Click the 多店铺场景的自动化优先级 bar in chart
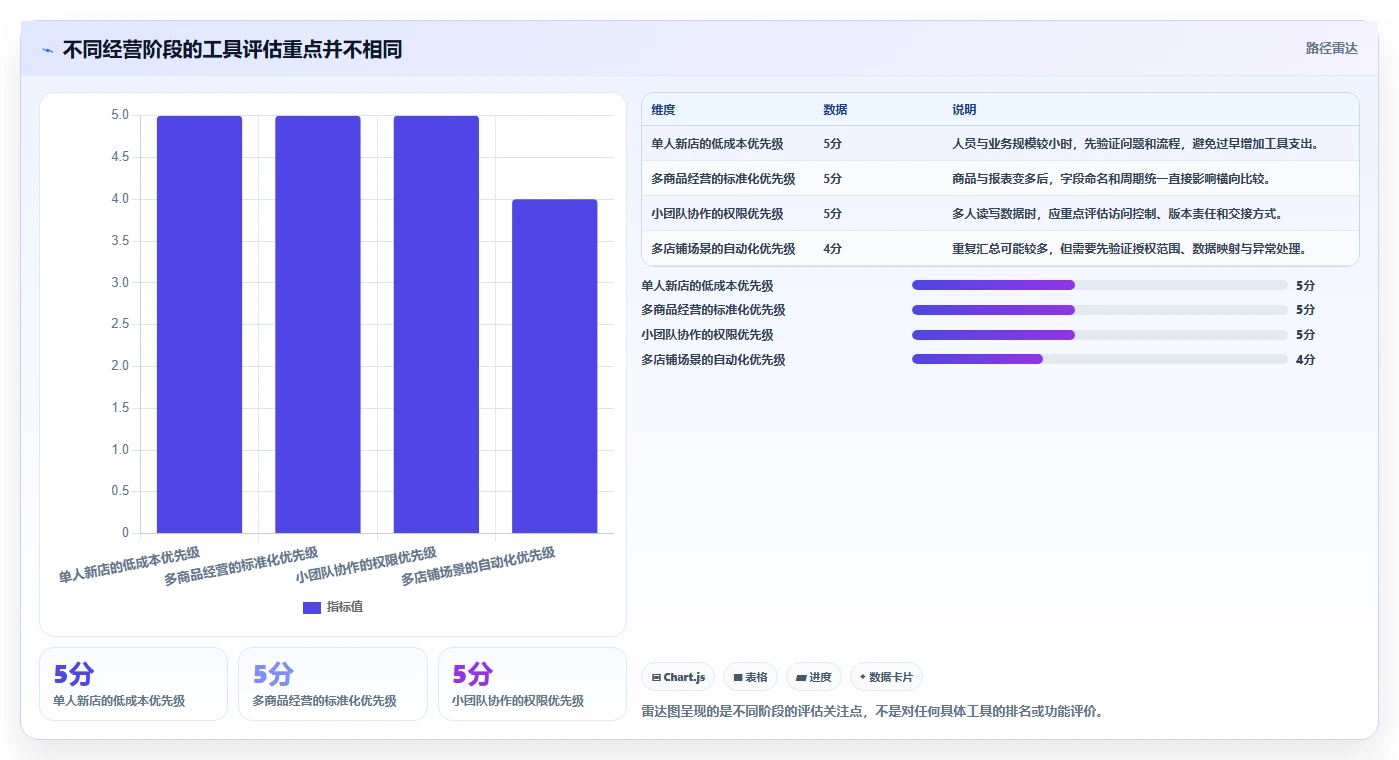1399x760 pixels. 555,366
